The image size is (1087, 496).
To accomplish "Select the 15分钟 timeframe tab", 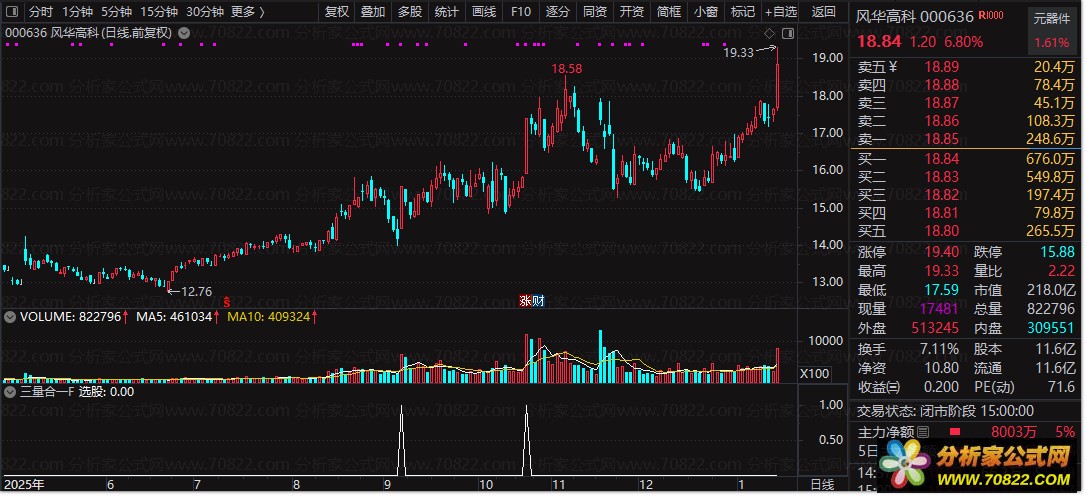I will 159,12.
